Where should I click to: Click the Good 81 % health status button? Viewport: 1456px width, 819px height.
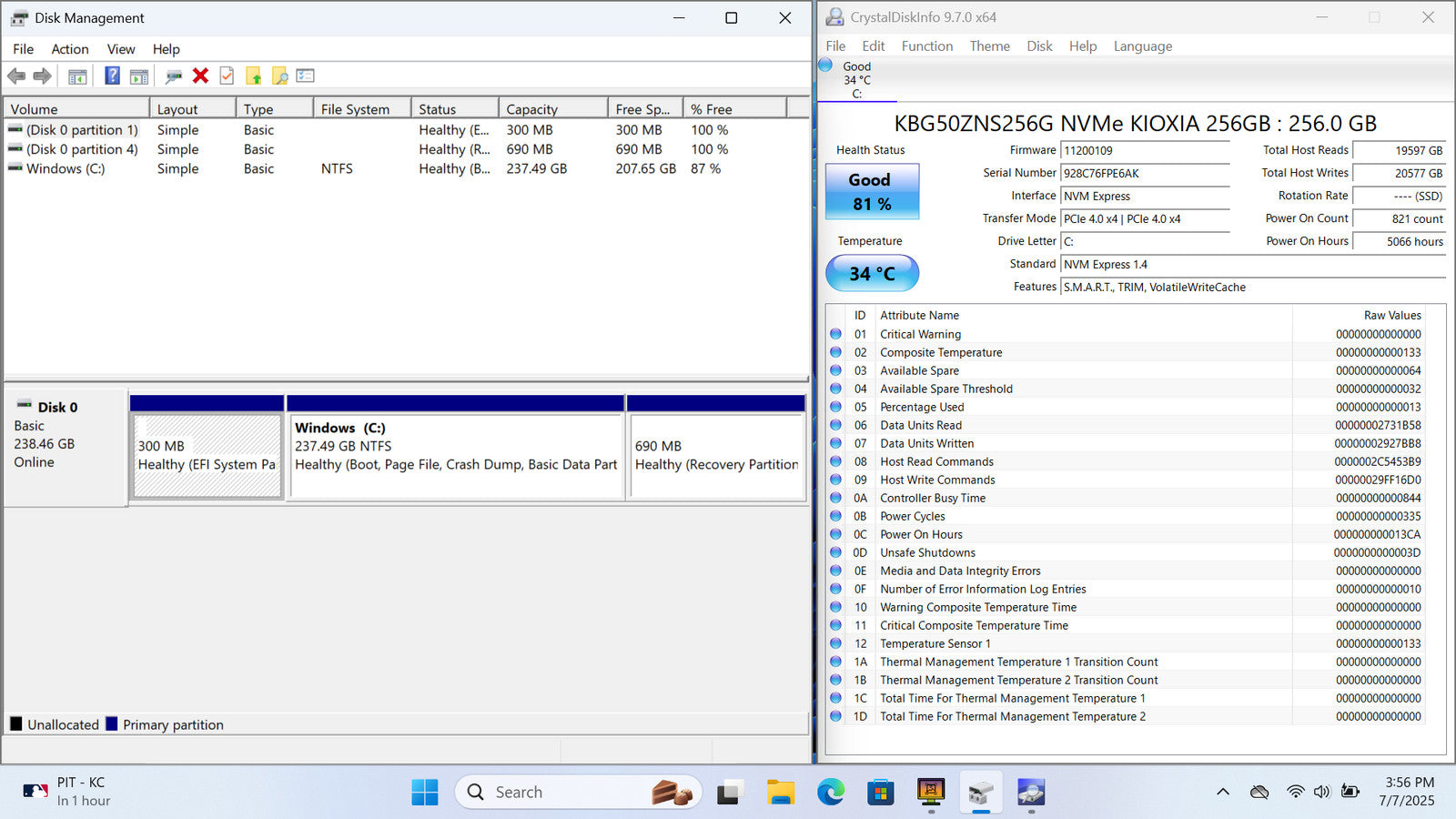click(872, 192)
